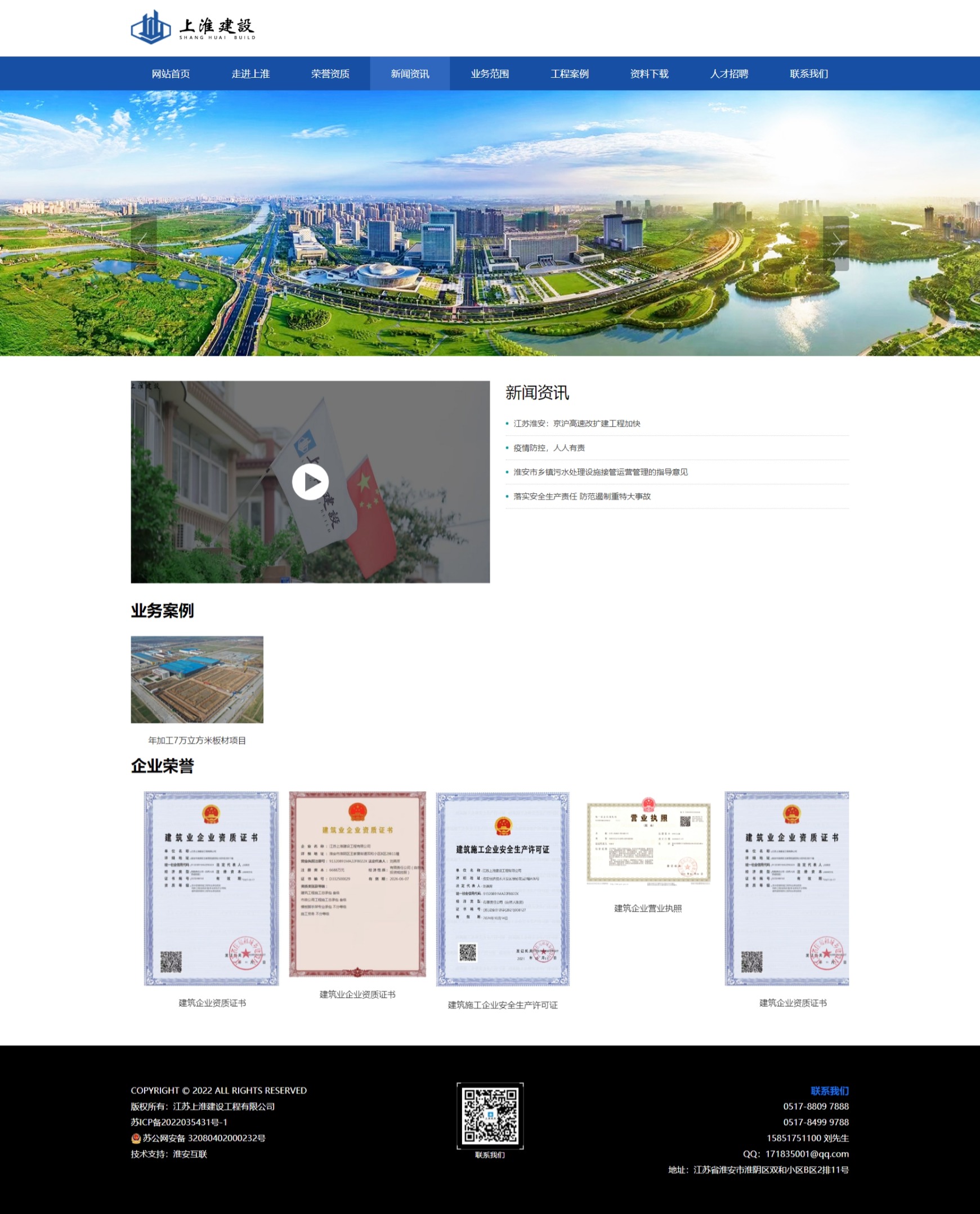Image resolution: width=980 pixels, height=1214 pixels.
Task: Play the company promo video
Action: (310, 481)
